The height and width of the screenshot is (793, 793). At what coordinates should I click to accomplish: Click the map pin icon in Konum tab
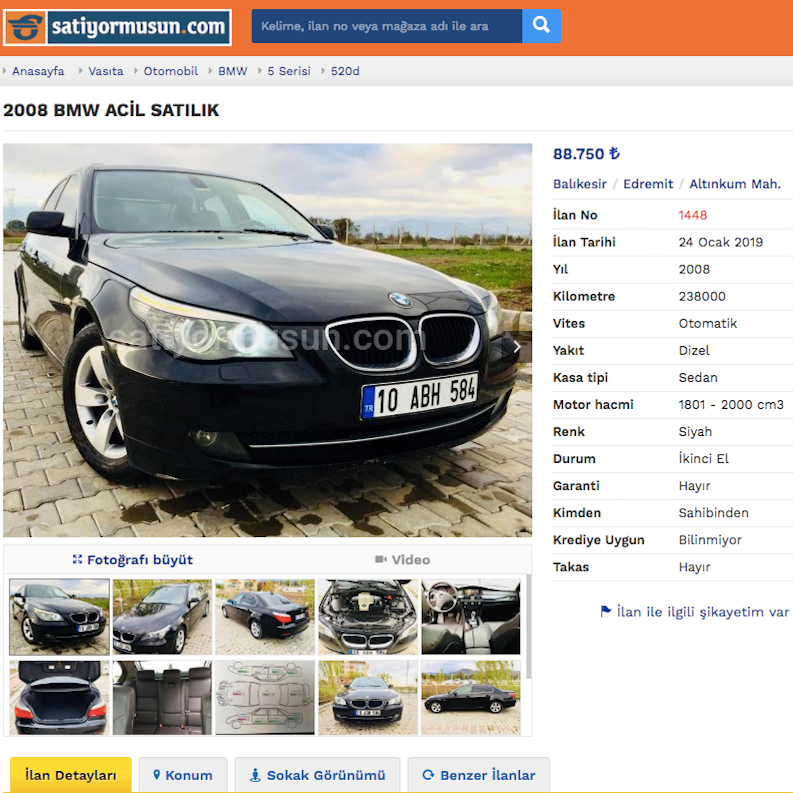point(157,774)
